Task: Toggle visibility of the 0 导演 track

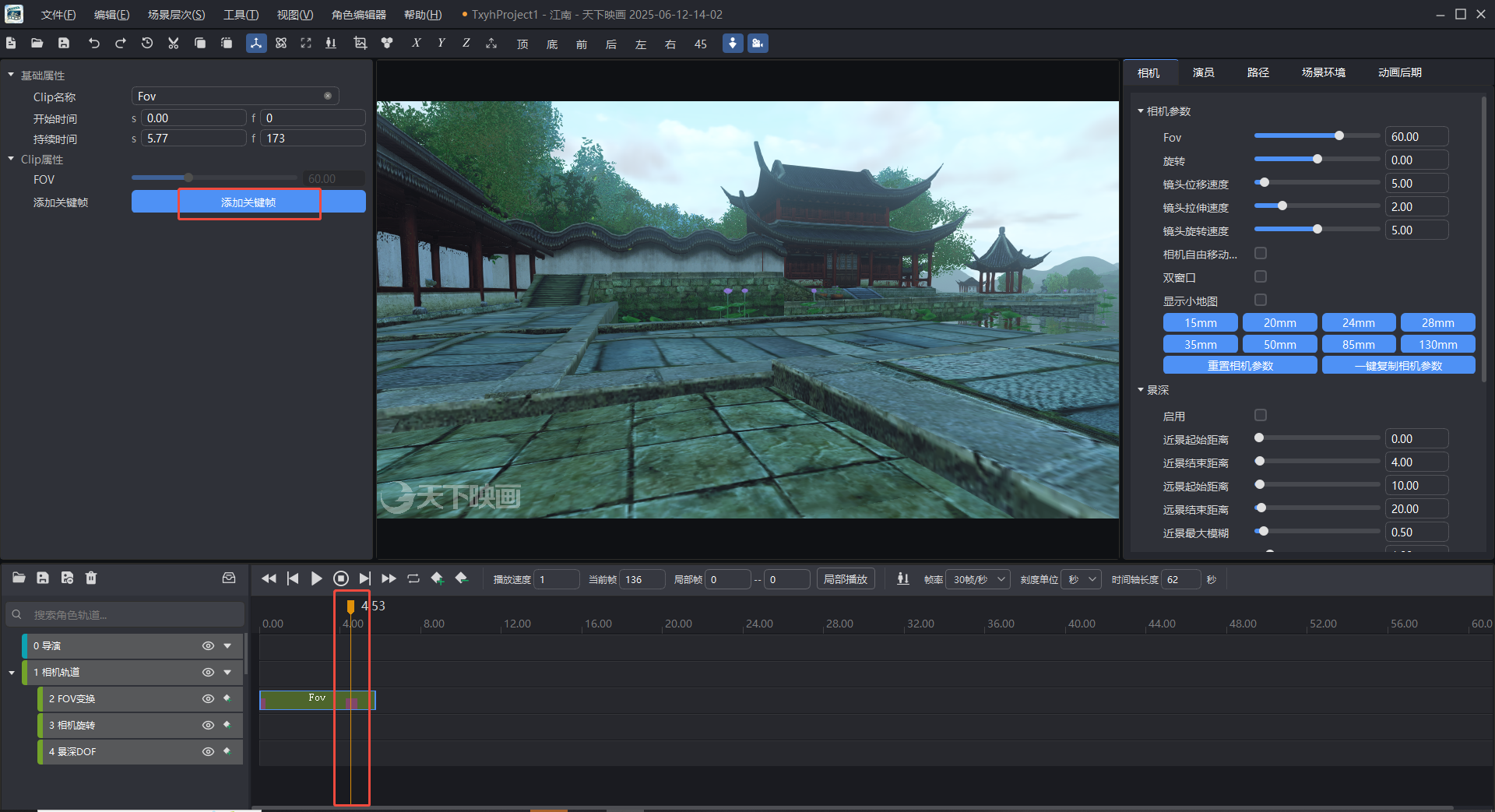Action: coord(208,645)
